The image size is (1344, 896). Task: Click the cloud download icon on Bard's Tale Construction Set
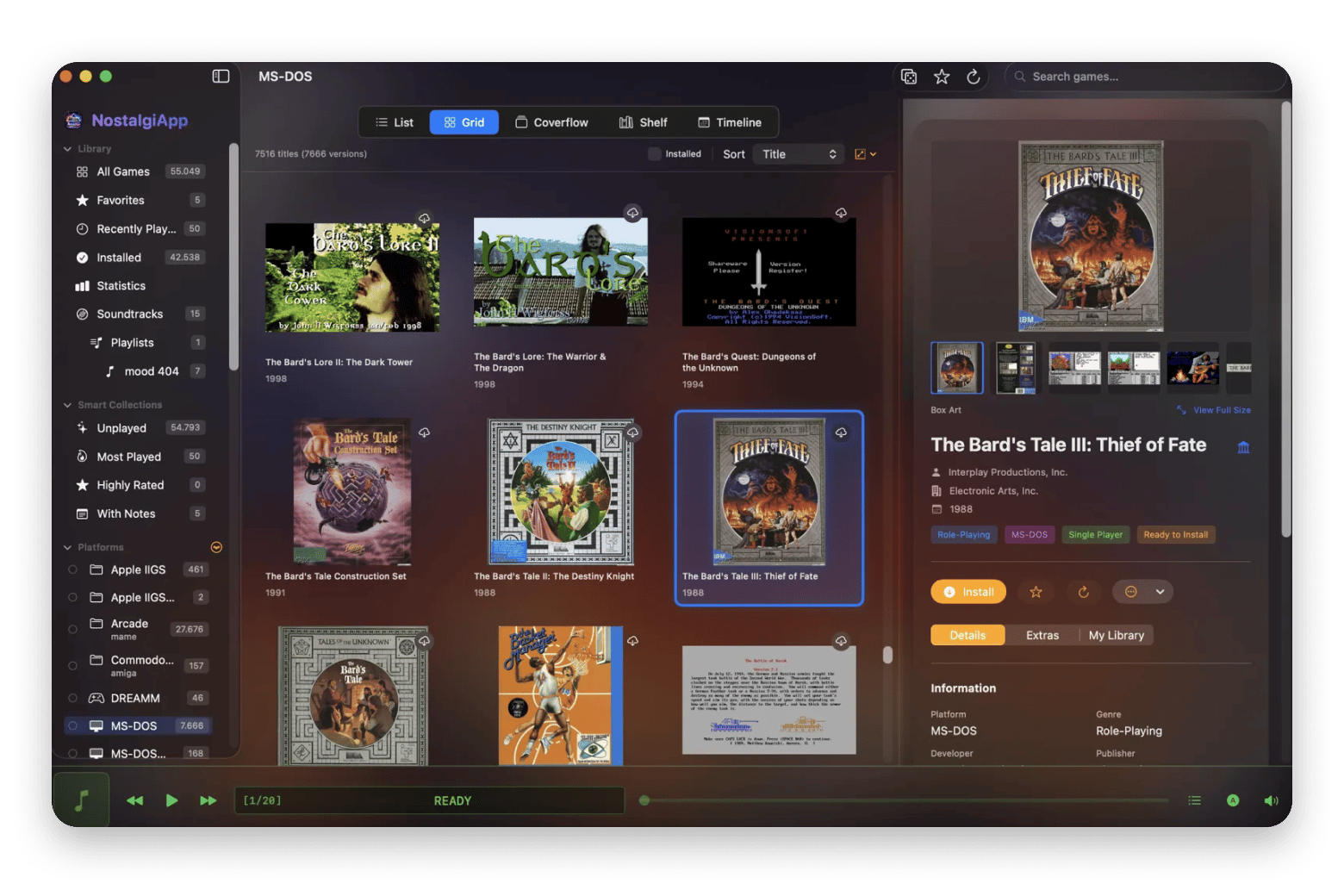(424, 432)
